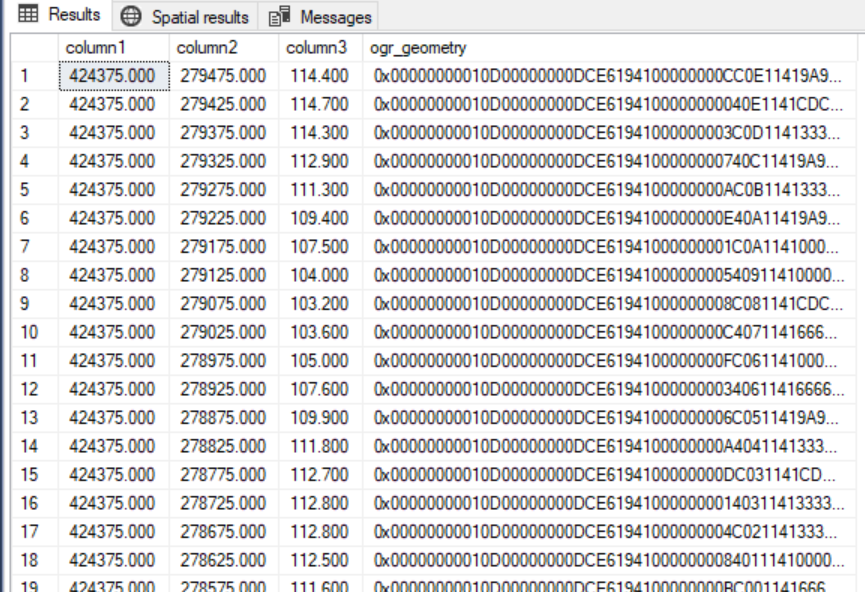
Task: Click cell 278675.000
Action: (224, 531)
